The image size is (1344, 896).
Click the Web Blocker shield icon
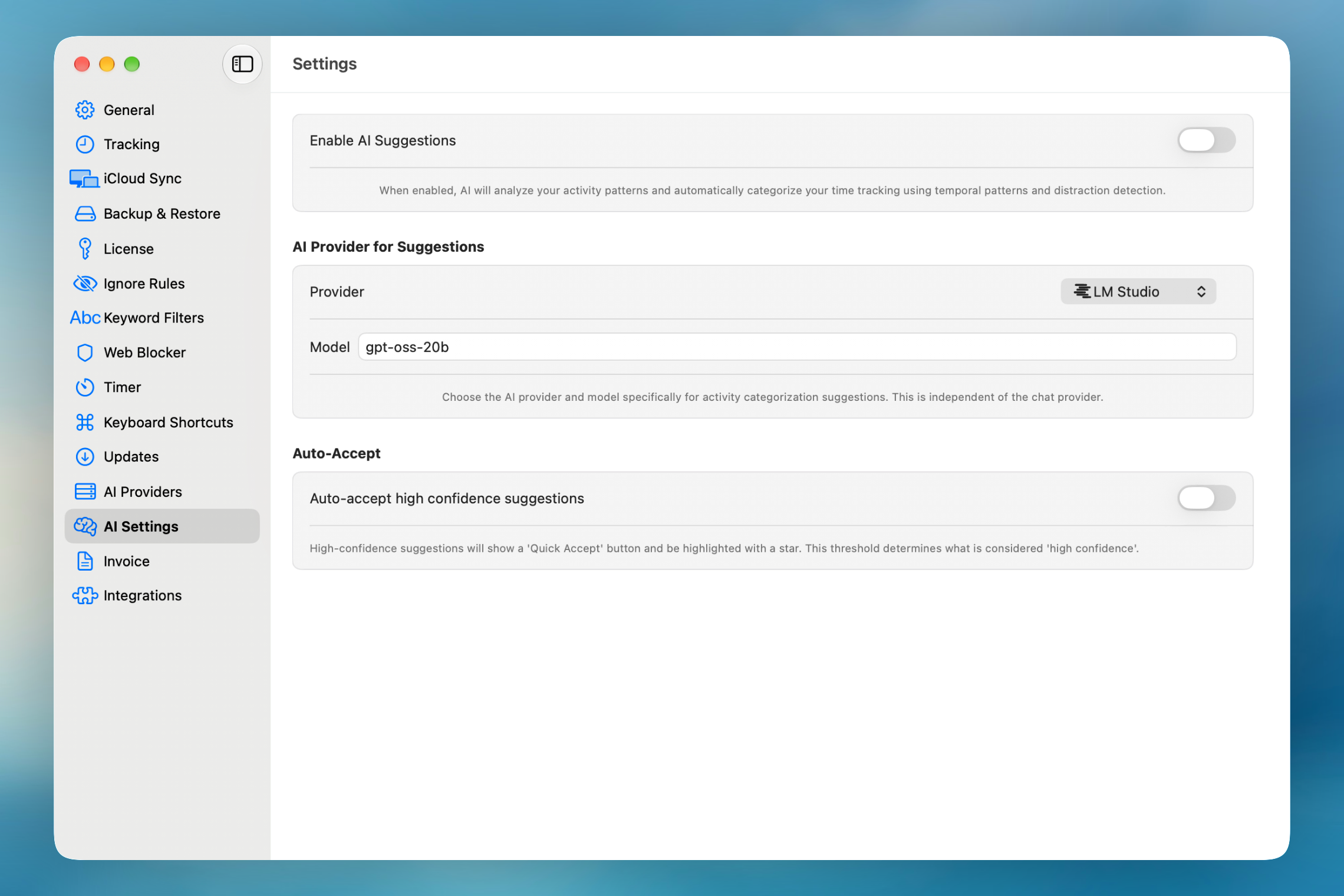[x=85, y=353]
